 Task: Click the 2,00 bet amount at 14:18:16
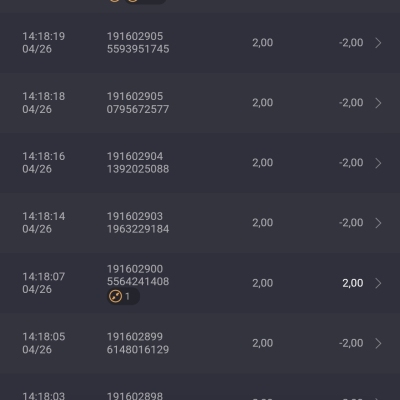click(263, 163)
